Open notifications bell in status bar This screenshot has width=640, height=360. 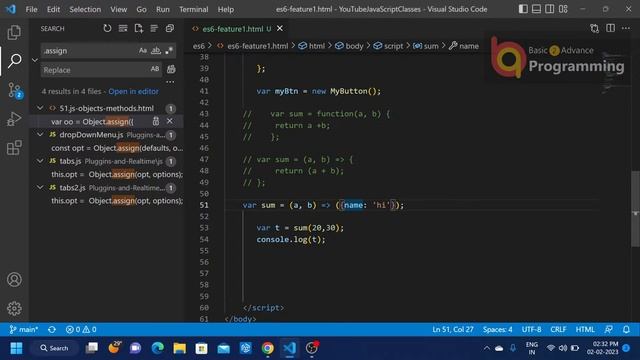(626, 329)
